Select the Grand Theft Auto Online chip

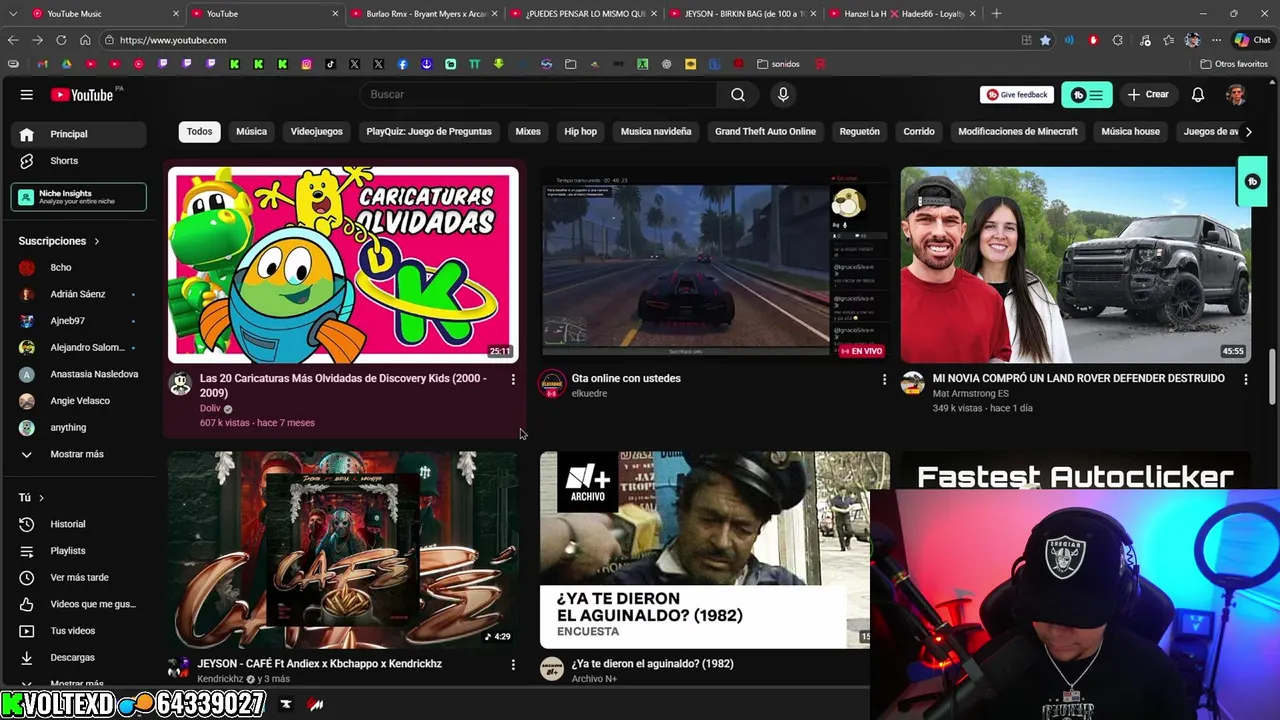[765, 131]
